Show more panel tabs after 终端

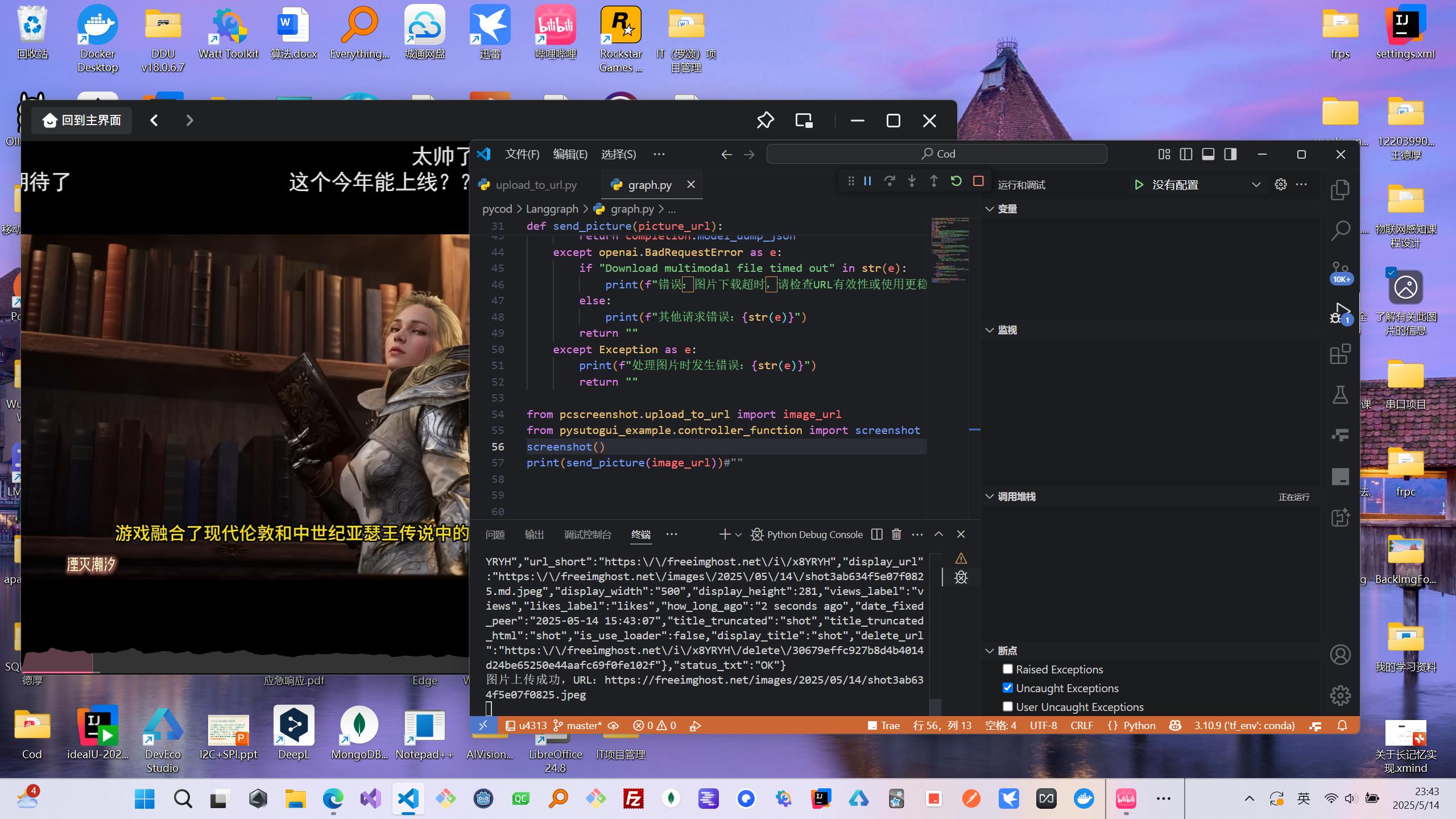click(x=672, y=534)
